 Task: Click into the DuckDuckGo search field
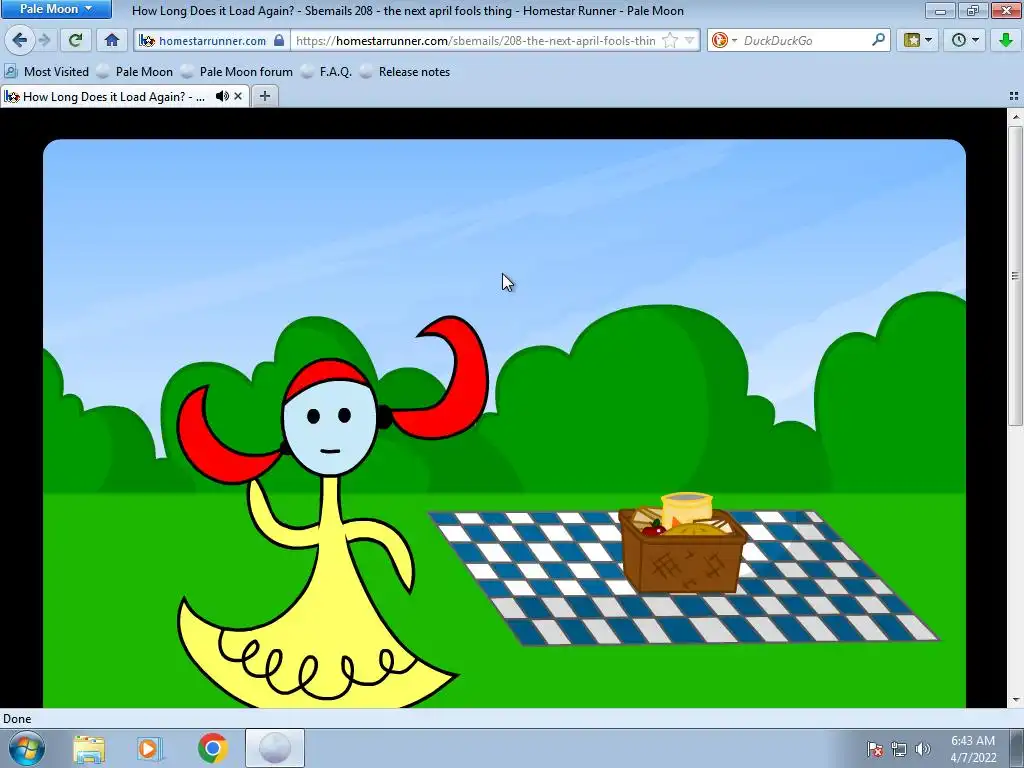coord(805,40)
